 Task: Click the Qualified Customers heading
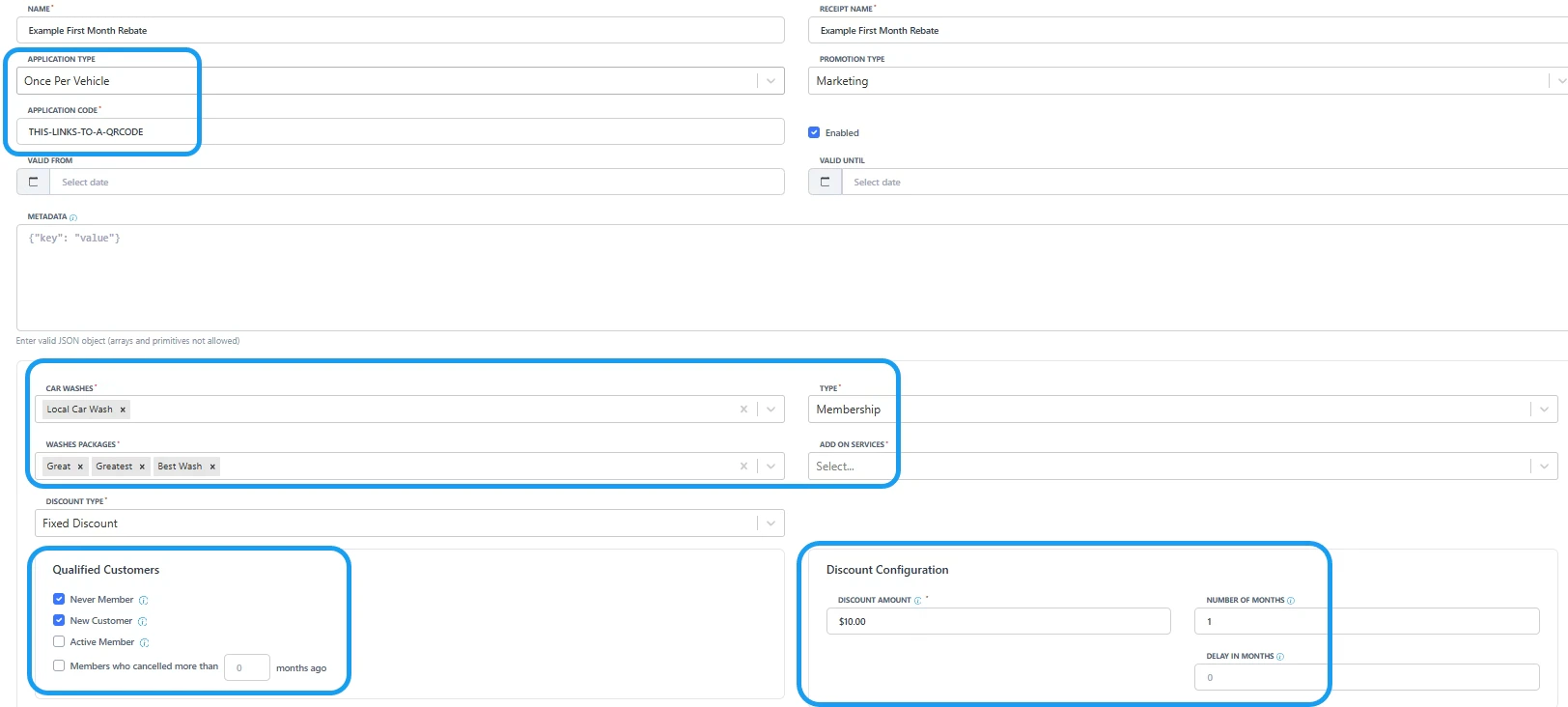click(106, 570)
